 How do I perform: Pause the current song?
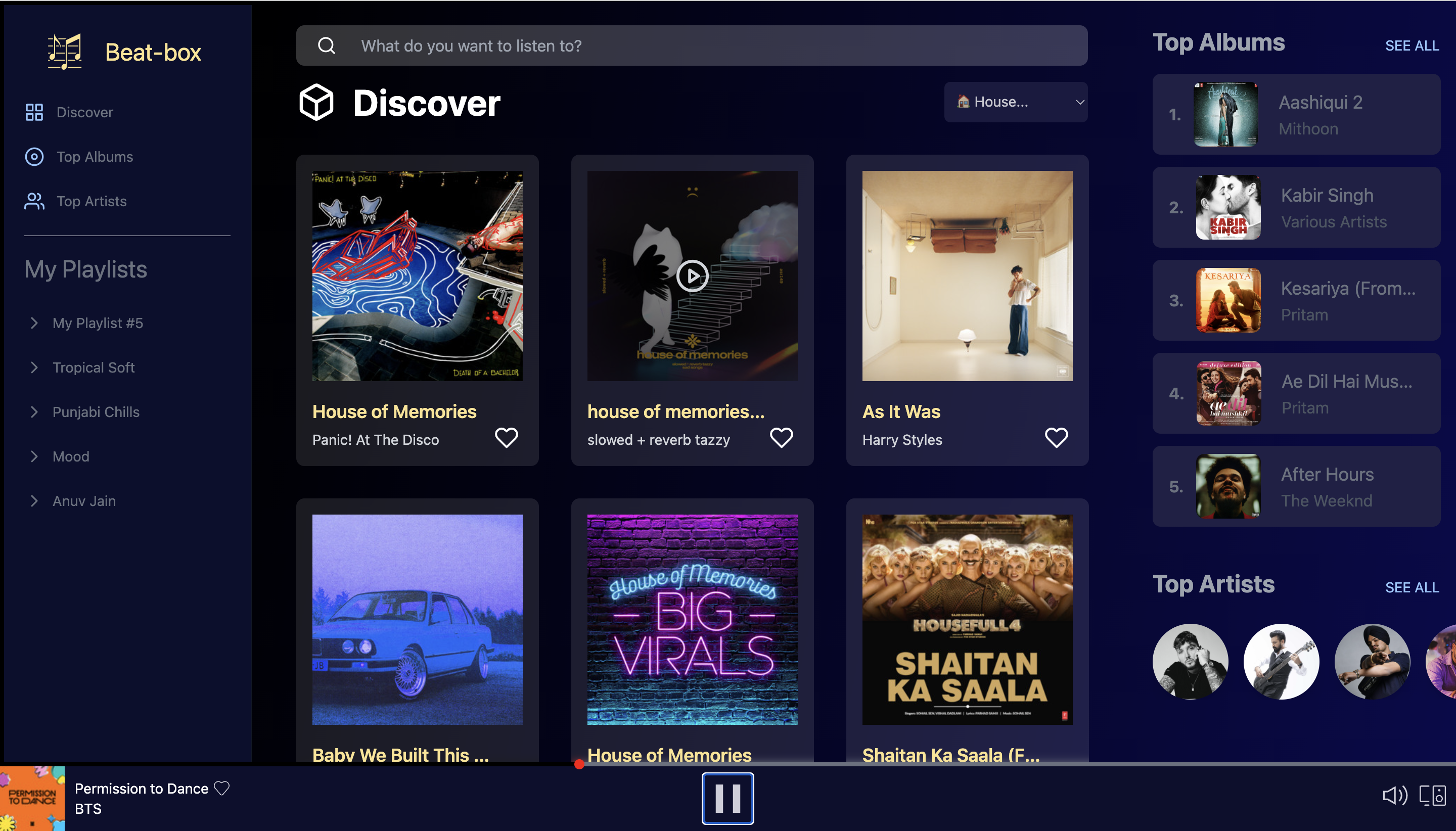(x=727, y=798)
